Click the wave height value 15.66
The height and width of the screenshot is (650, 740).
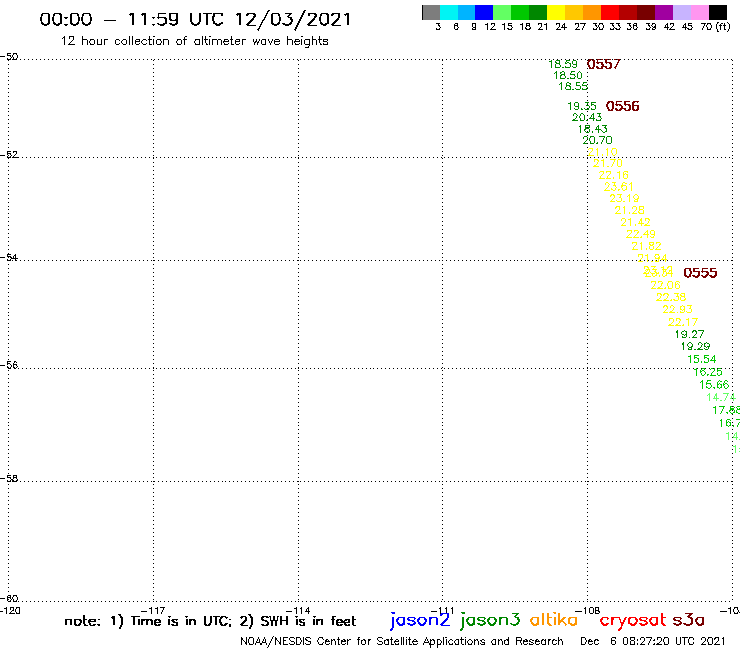(x=714, y=385)
